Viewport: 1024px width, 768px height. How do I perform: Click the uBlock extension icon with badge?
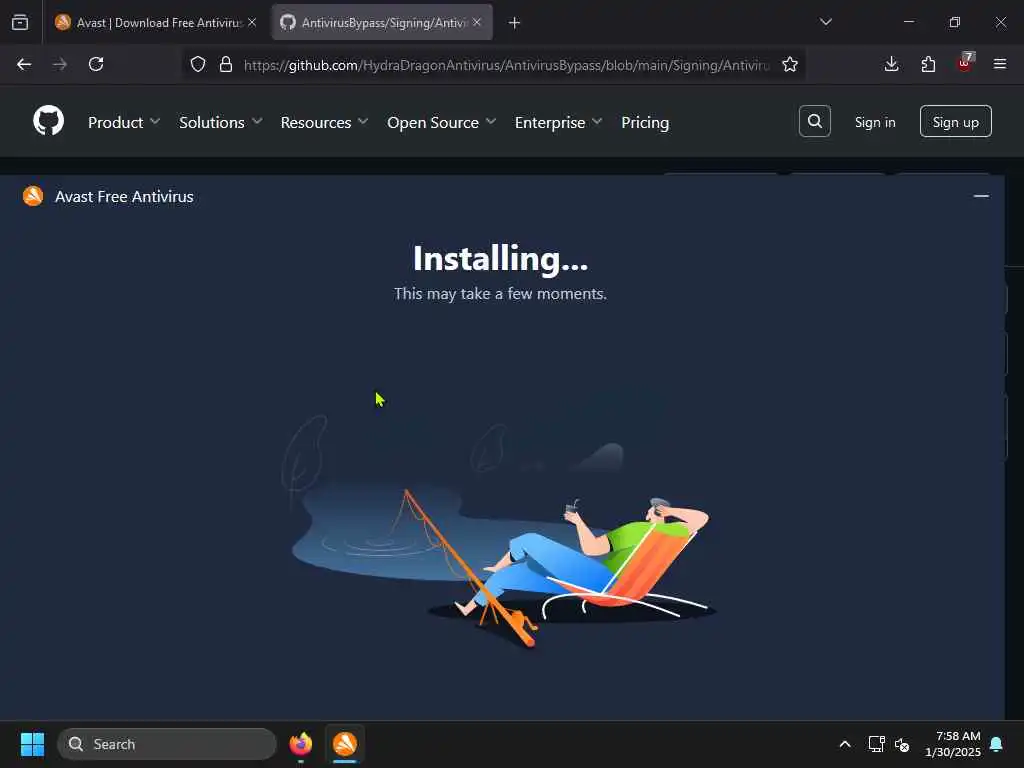(x=965, y=63)
